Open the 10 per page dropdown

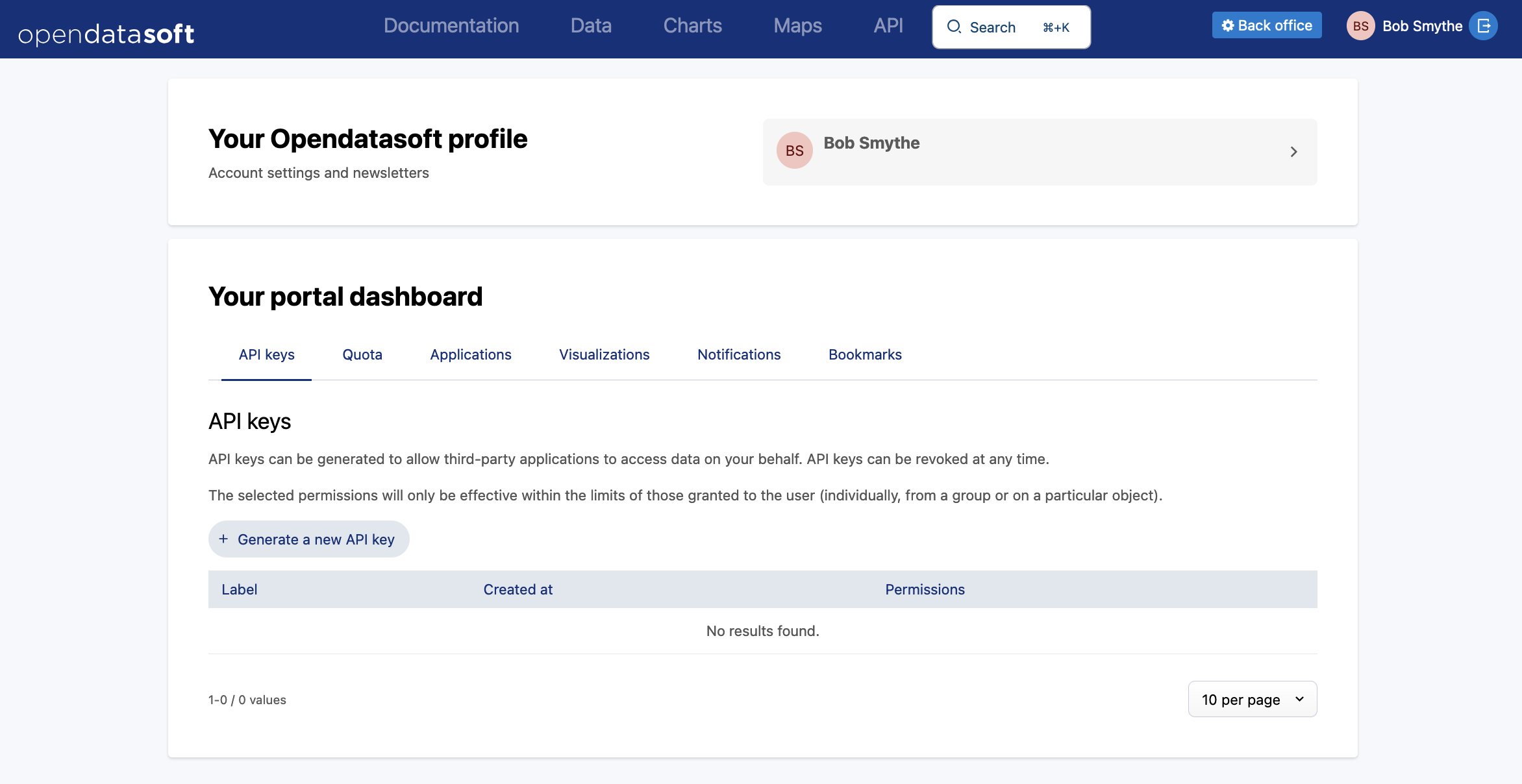(x=1252, y=700)
